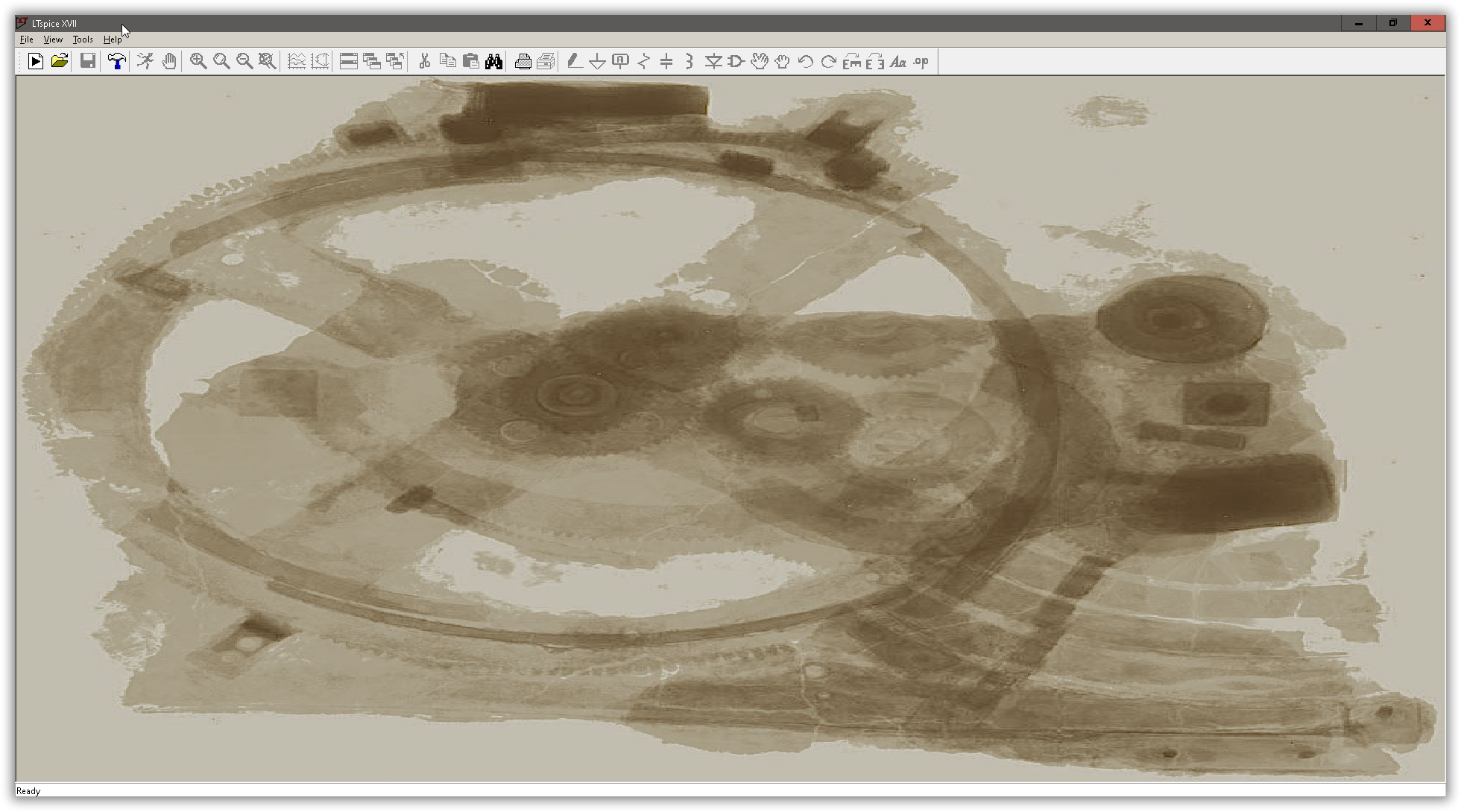Halt simulation with hand icon
The image size is (1461, 812).
pos(169,61)
